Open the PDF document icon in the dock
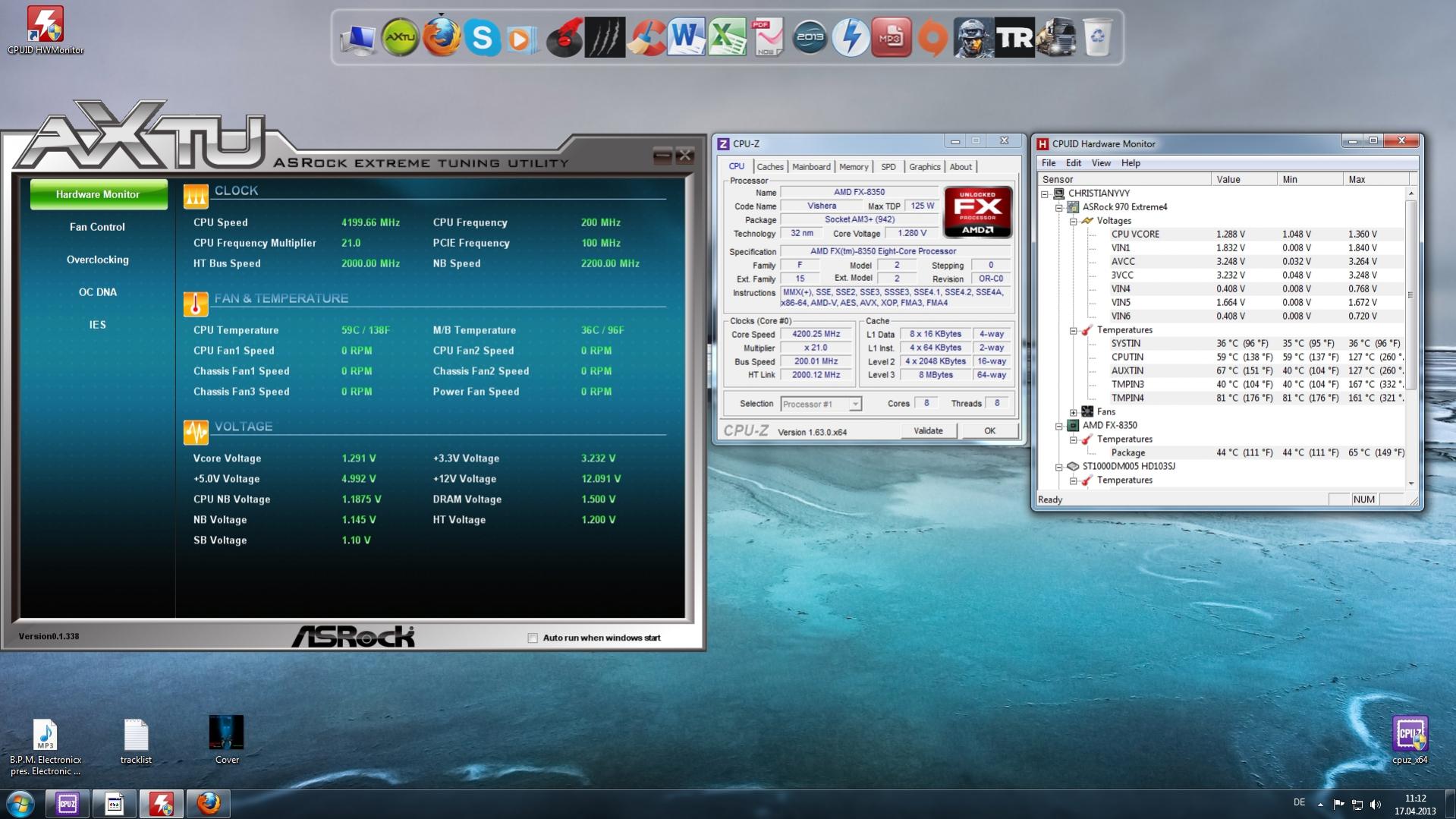The width and height of the screenshot is (1456, 819). pyautogui.click(x=769, y=37)
